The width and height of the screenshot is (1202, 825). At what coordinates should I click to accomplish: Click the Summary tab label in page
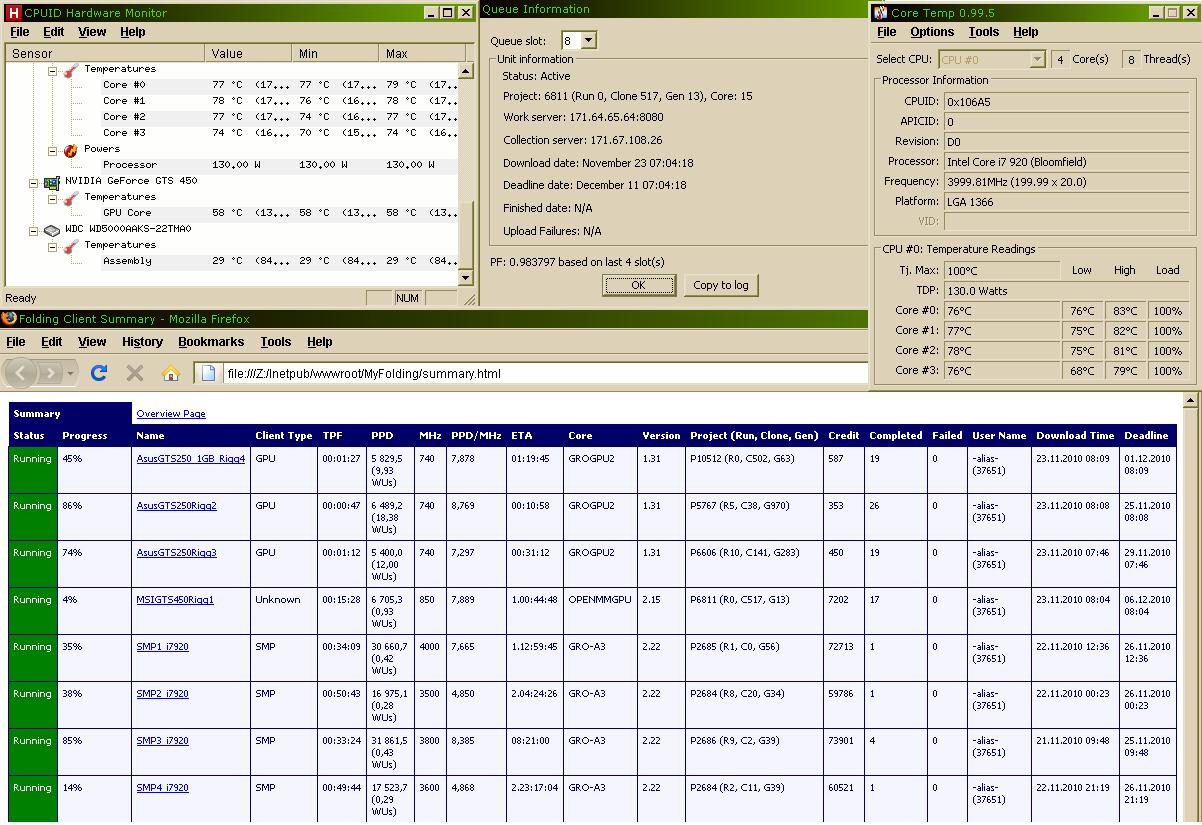tap(37, 414)
